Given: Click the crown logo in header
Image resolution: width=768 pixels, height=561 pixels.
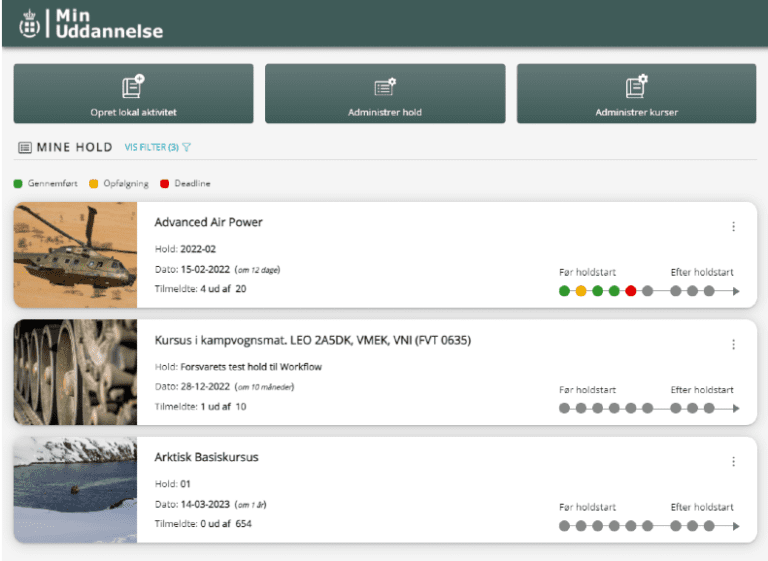Looking at the screenshot, I should 30,22.
